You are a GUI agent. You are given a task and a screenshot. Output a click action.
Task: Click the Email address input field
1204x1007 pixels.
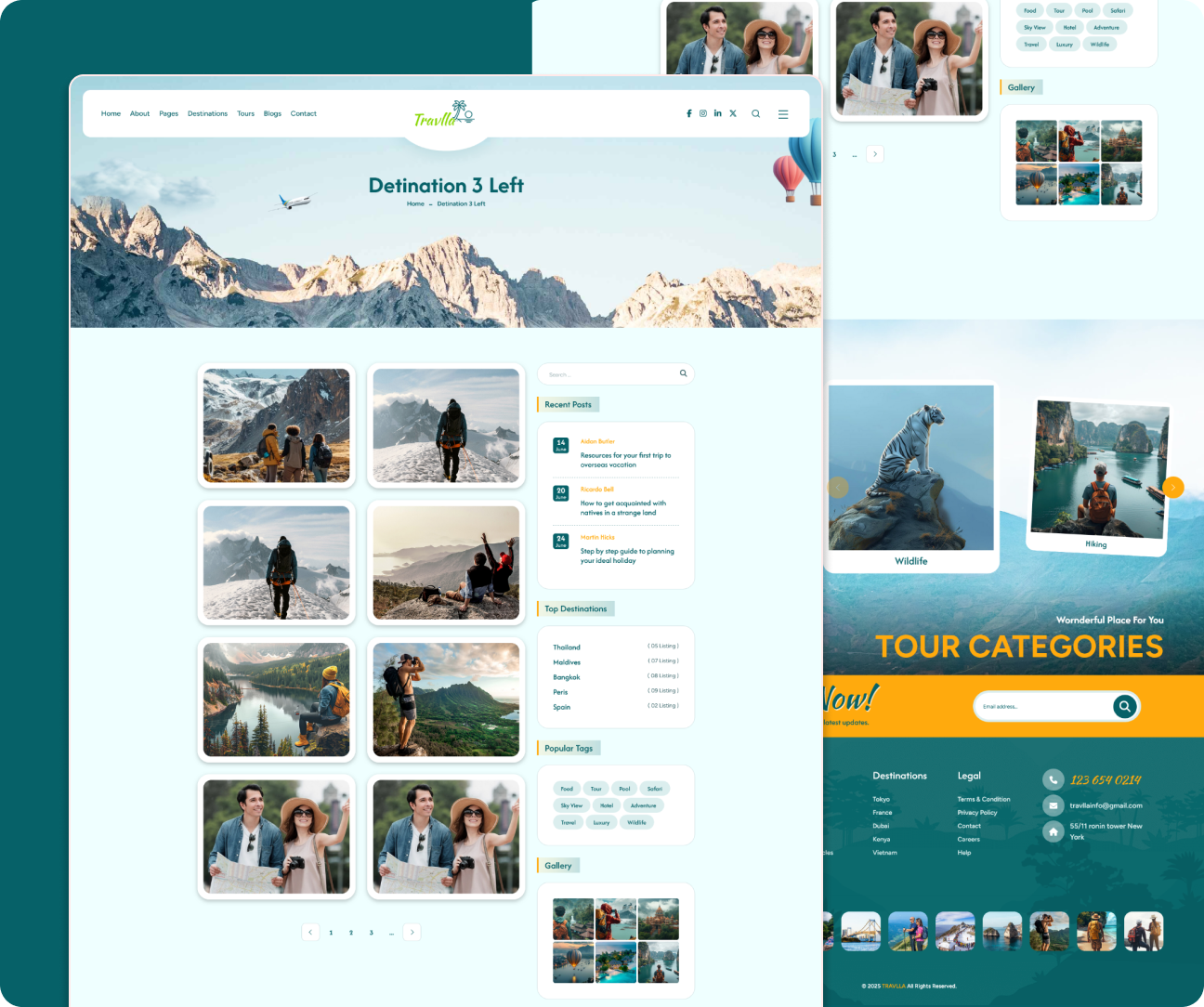1040,707
